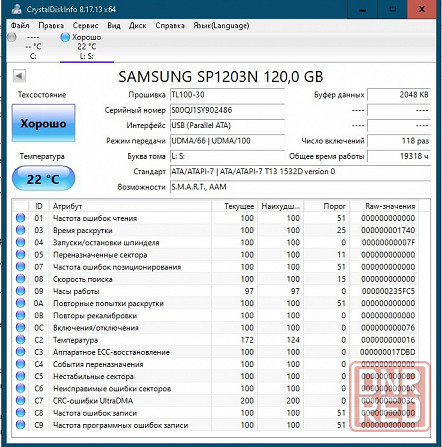Image resolution: width=442 pixels, height=447 pixels.
Task: Click the Хорошо health status button
Action: click(x=43, y=123)
